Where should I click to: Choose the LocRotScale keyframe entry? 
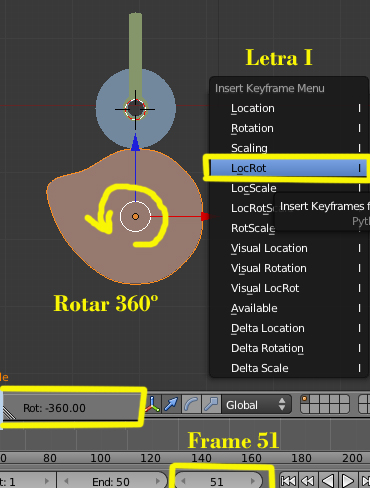(x=252, y=208)
